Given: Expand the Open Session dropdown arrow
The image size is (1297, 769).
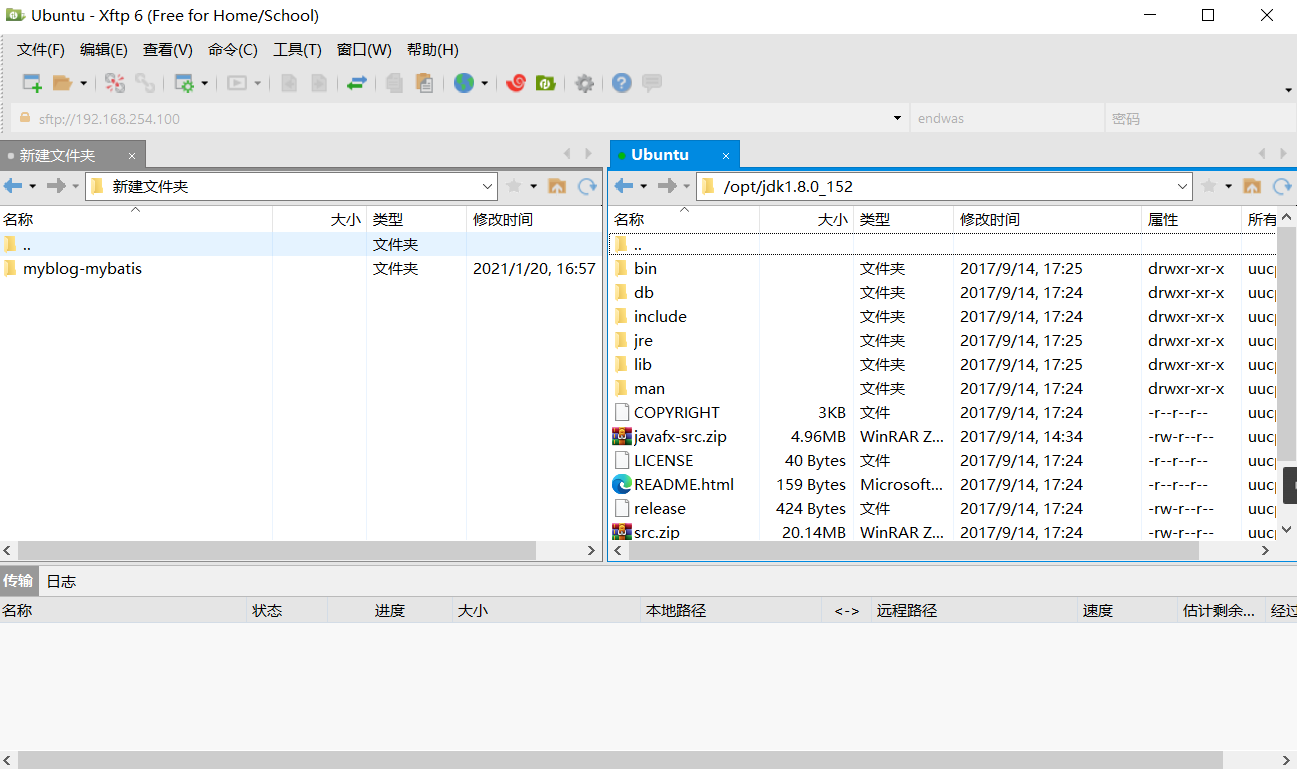Looking at the screenshot, I should (83, 84).
